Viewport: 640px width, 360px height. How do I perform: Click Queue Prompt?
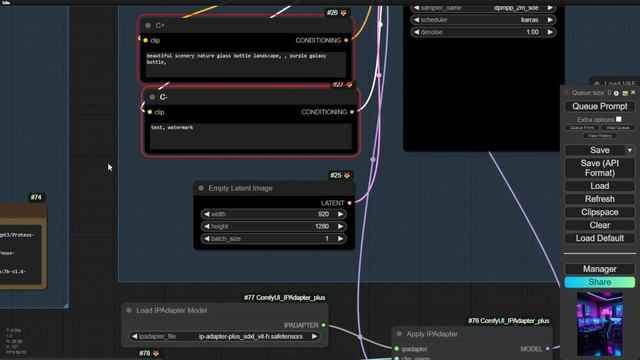pos(600,107)
